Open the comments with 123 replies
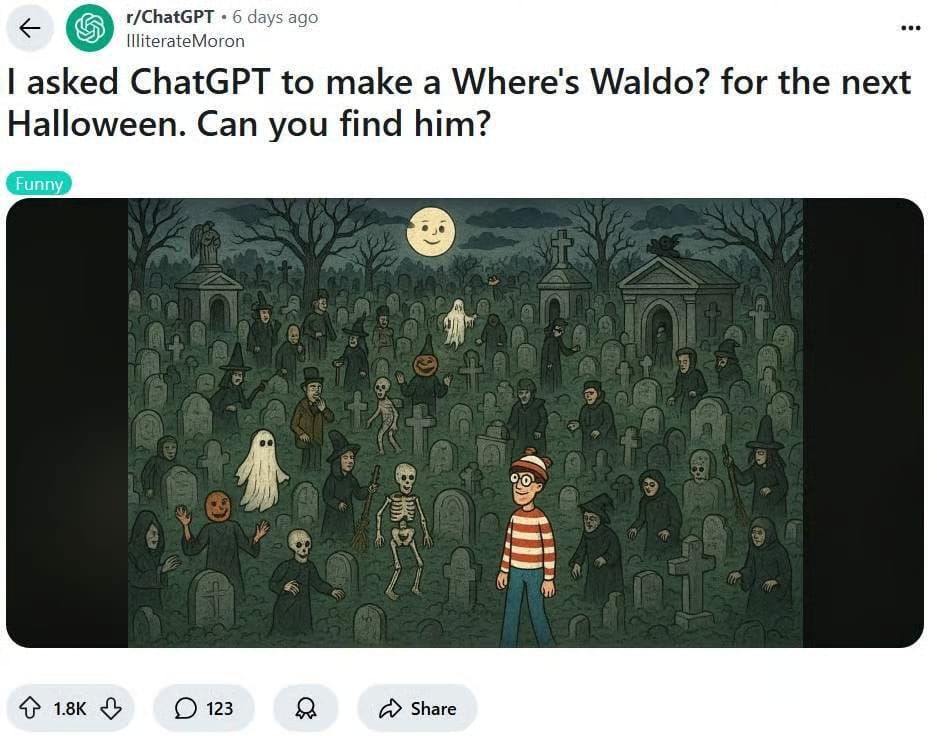937x736 pixels. tap(204, 709)
